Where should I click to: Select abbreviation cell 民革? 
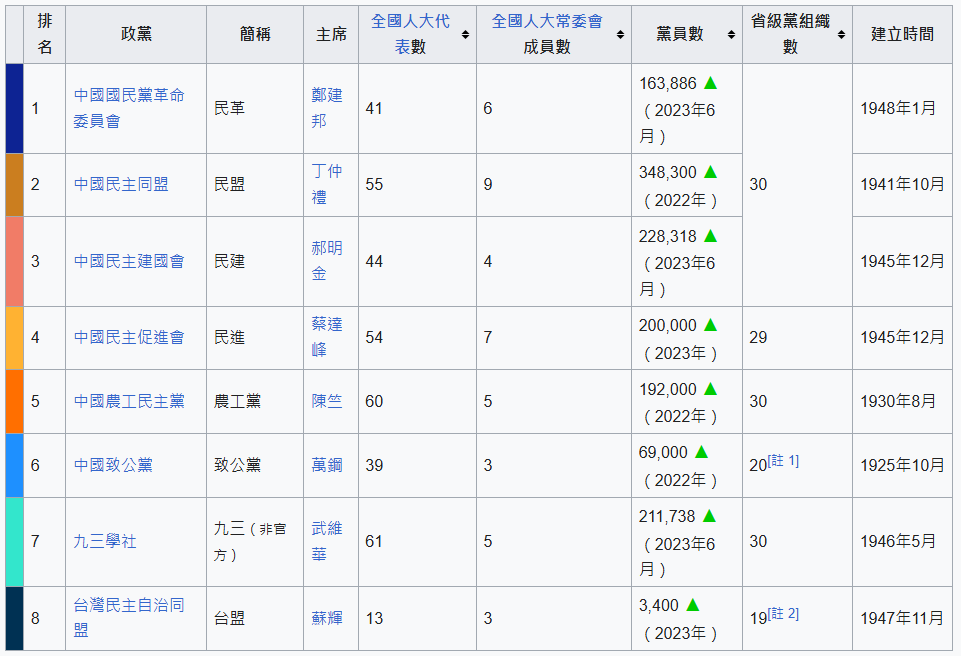tap(255, 109)
